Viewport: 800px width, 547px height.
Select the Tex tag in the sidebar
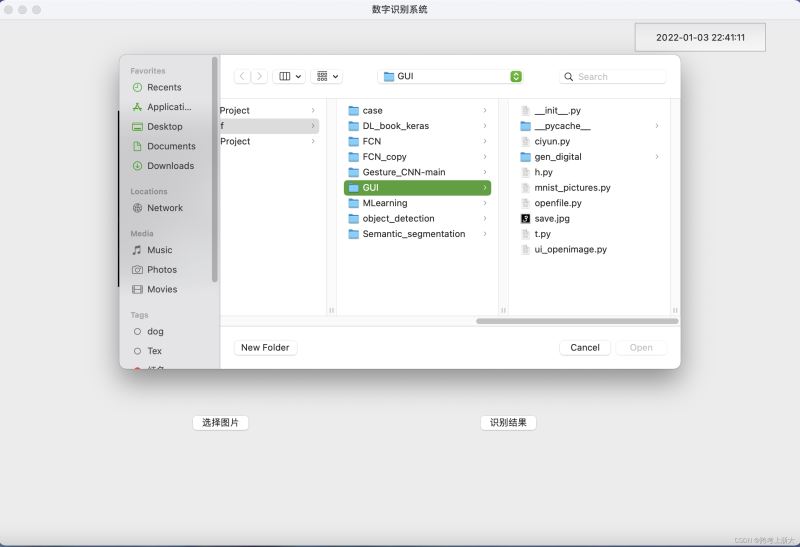(x=154, y=351)
